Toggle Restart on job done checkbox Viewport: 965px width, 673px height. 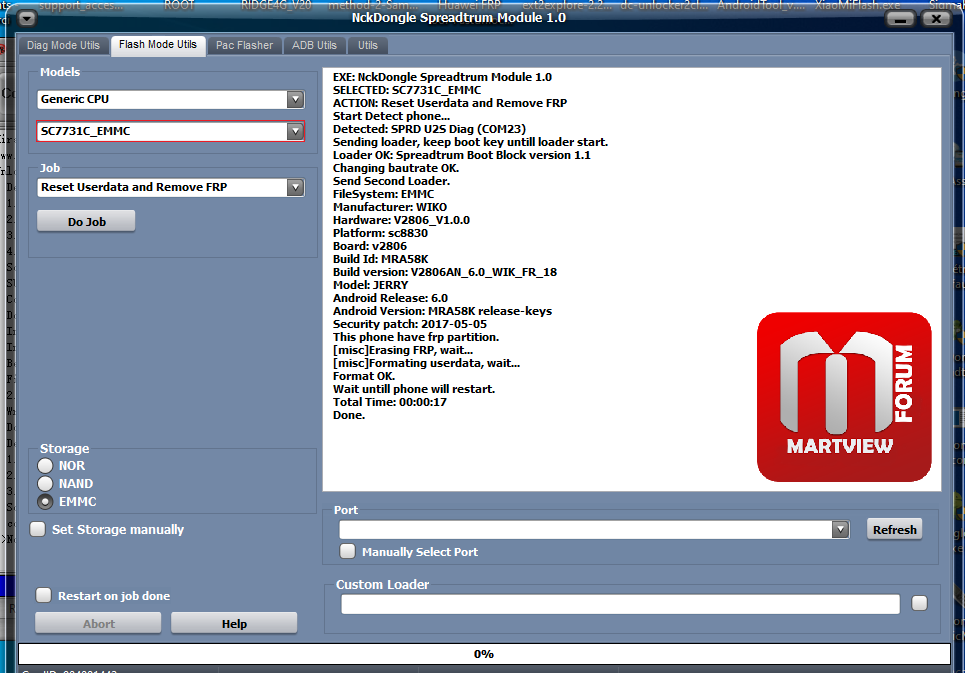point(43,595)
